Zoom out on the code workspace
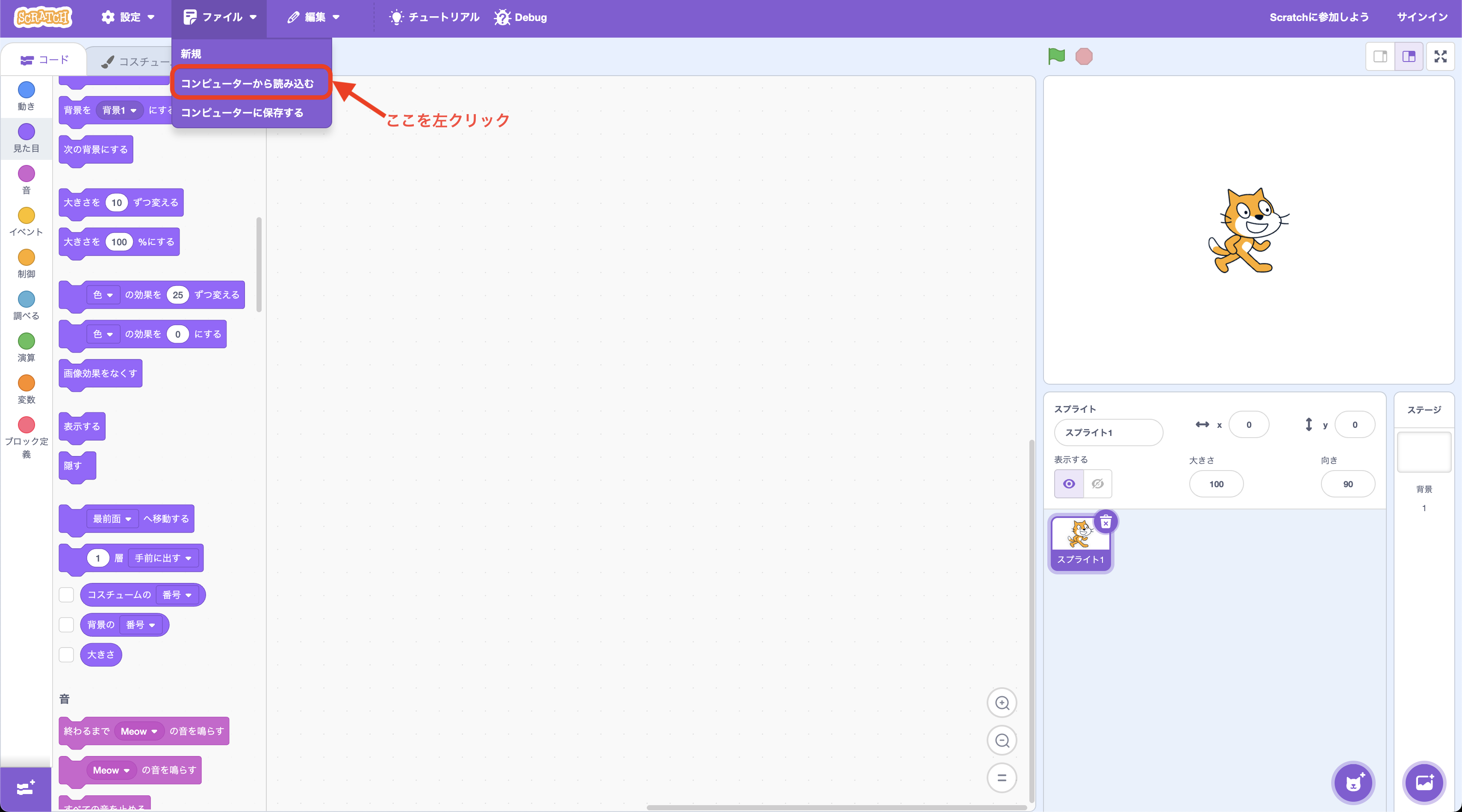Image resolution: width=1462 pixels, height=812 pixels. pyautogui.click(x=1002, y=741)
